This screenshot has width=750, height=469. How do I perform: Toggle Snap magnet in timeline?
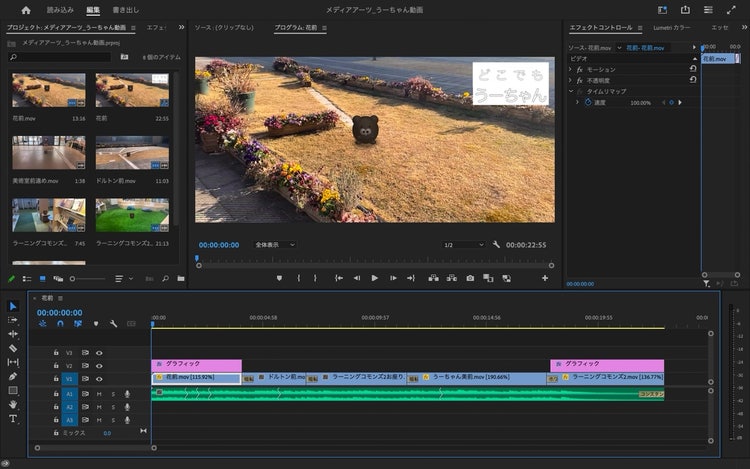[x=60, y=324]
